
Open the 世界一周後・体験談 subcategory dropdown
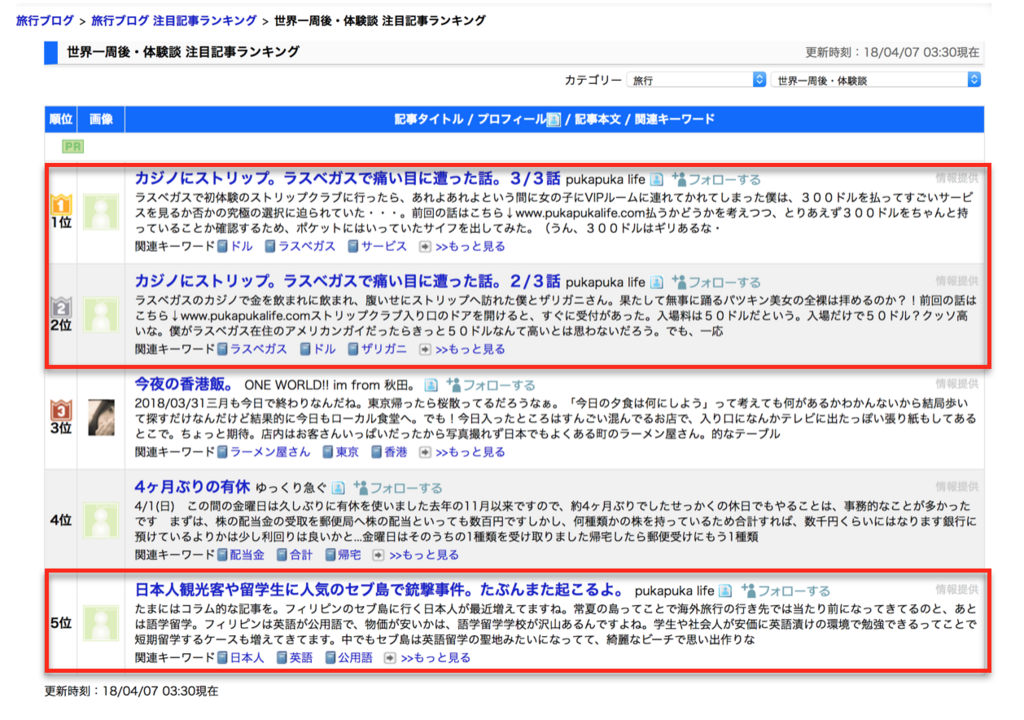coord(876,80)
